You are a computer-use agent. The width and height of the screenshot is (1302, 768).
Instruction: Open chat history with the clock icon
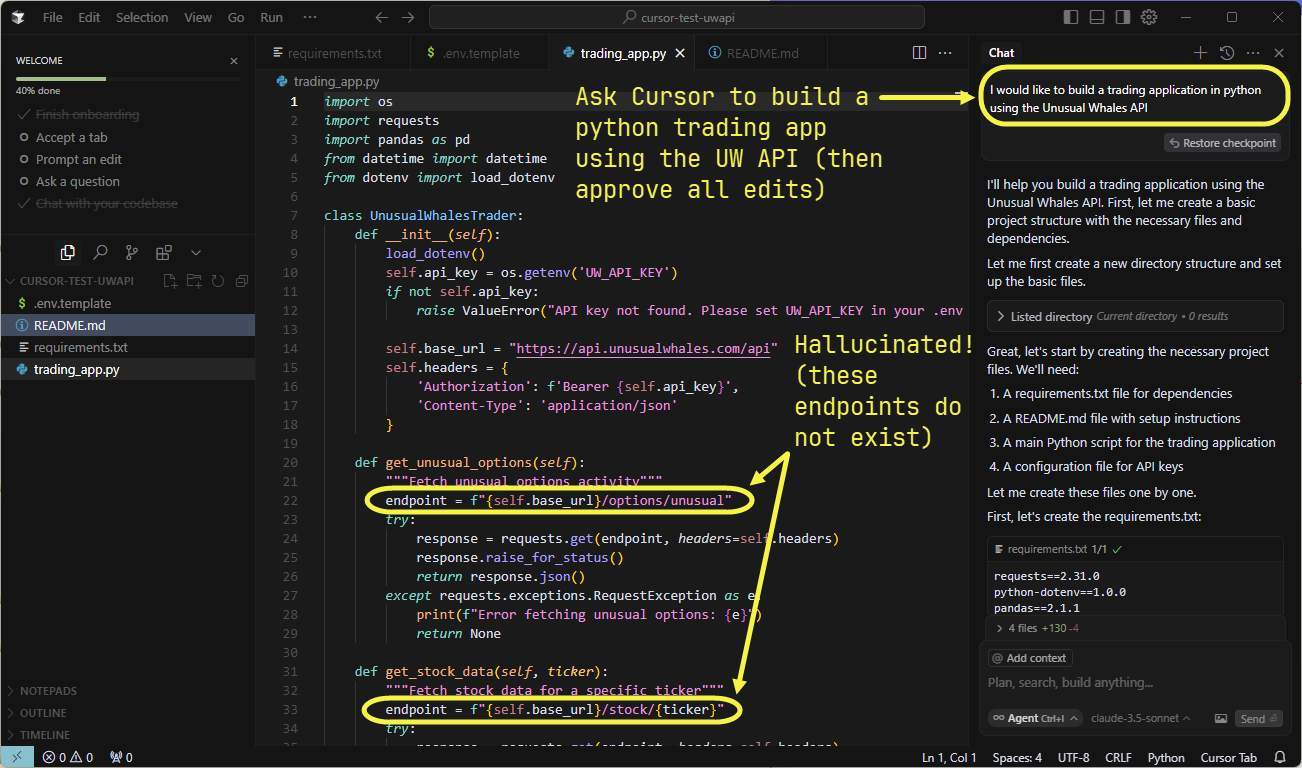[1226, 52]
